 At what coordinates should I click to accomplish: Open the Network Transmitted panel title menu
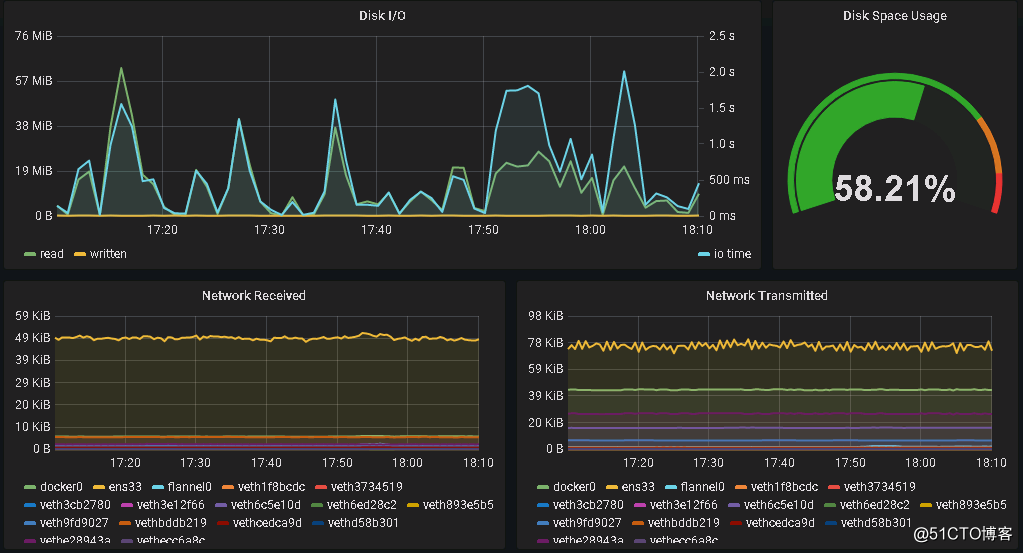coord(767,295)
